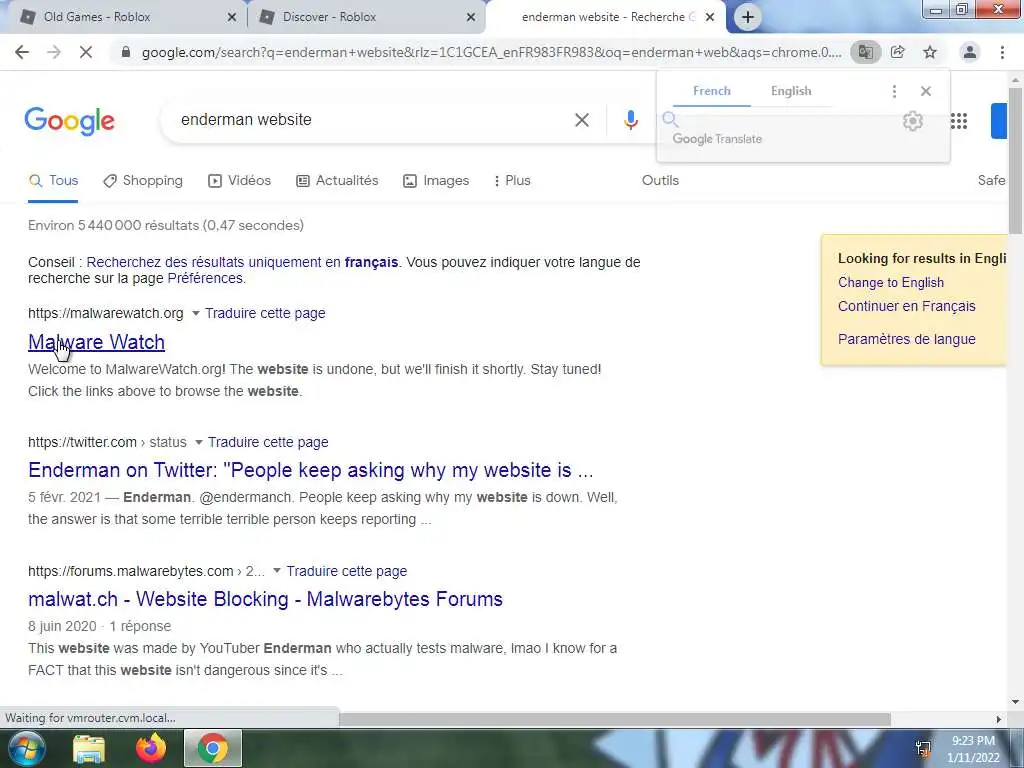The width and height of the screenshot is (1024, 768).
Task: Open the Windows Start button
Action: click(x=25, y=748)
